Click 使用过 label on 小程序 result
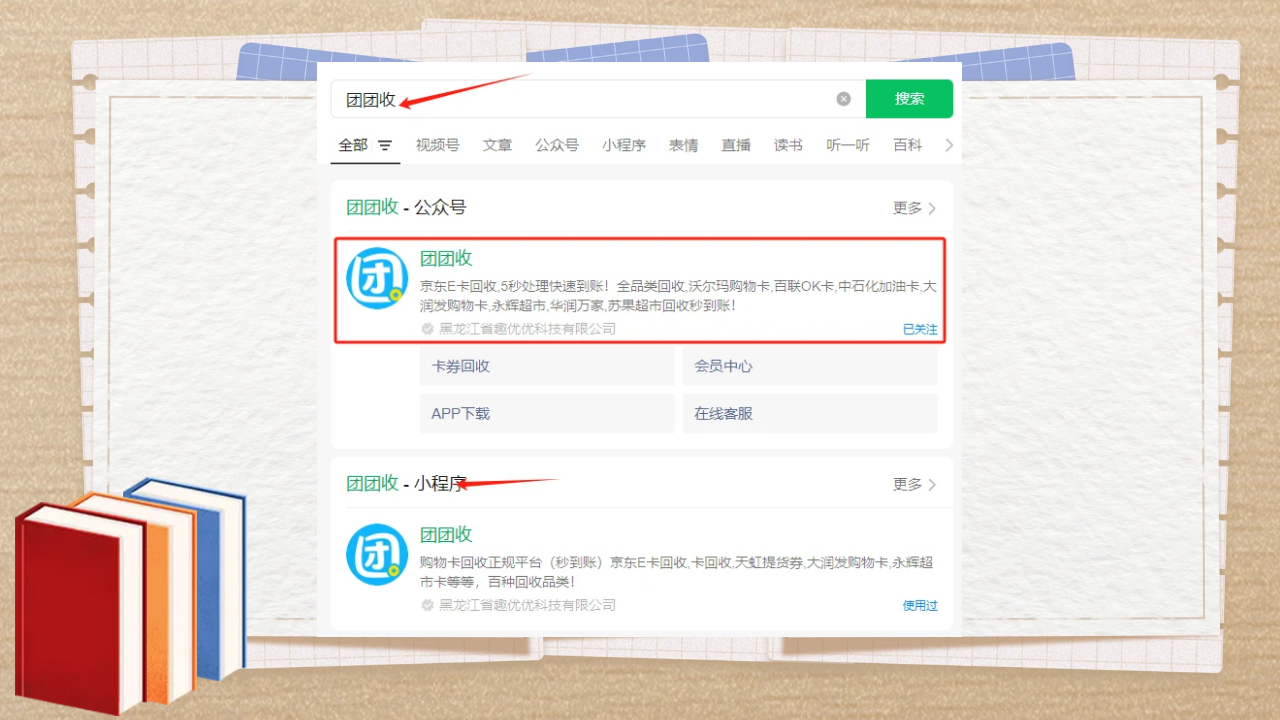This screenshot has height=720, width=1280. click(x=920, y=605)
